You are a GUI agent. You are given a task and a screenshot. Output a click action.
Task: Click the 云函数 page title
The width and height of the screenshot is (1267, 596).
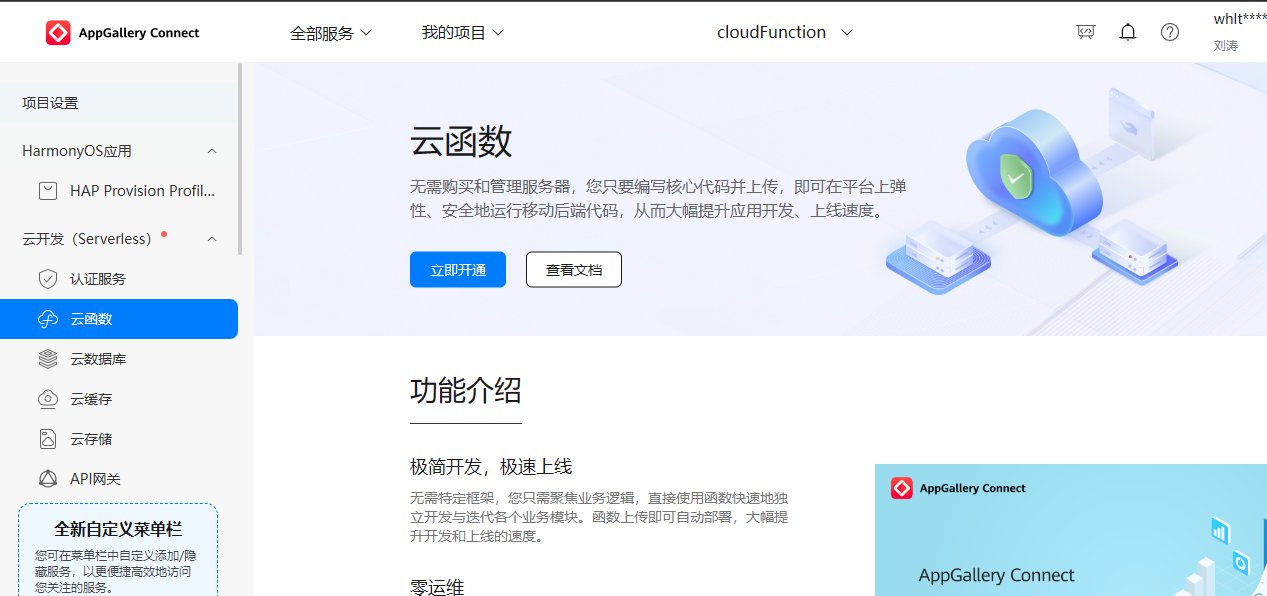click(461, 142)
